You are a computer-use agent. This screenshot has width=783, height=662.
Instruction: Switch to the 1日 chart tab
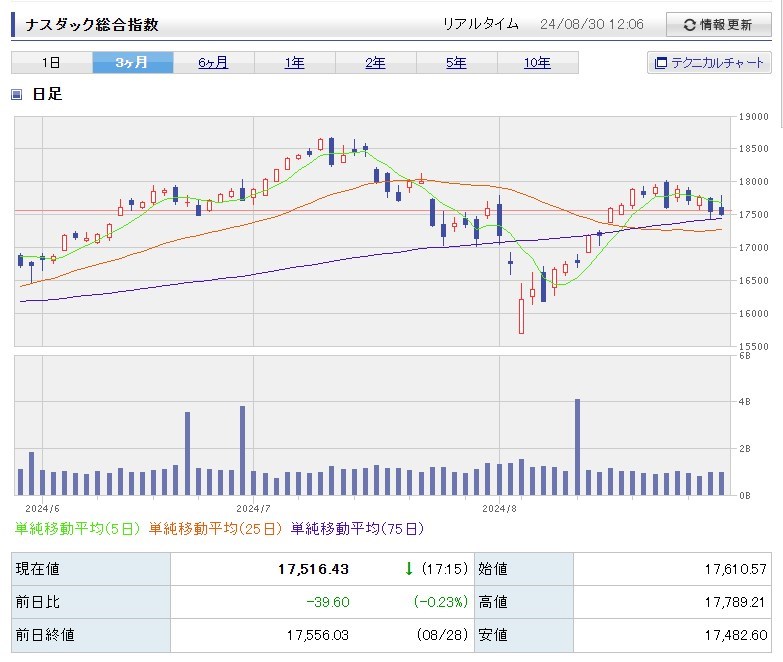click(x=51, y=63)
